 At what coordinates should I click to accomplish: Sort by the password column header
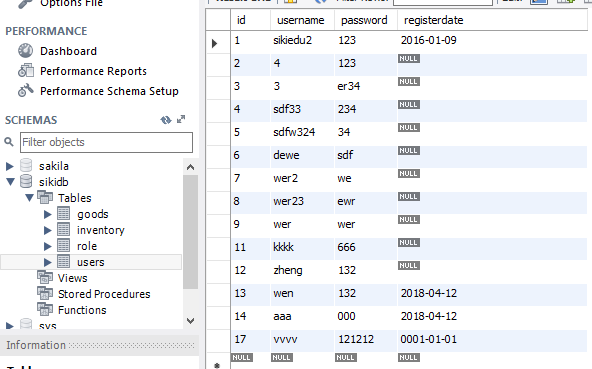[x=365, y=20]
